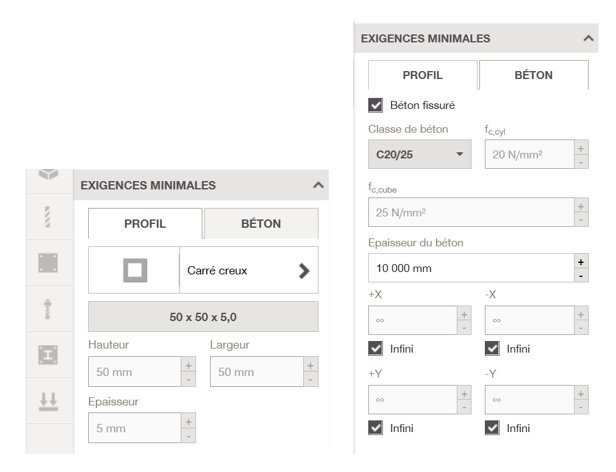Screen dimensions: 616x472
Task: Toggle the Béton fissuré checkbox
Action: (376, 105)
